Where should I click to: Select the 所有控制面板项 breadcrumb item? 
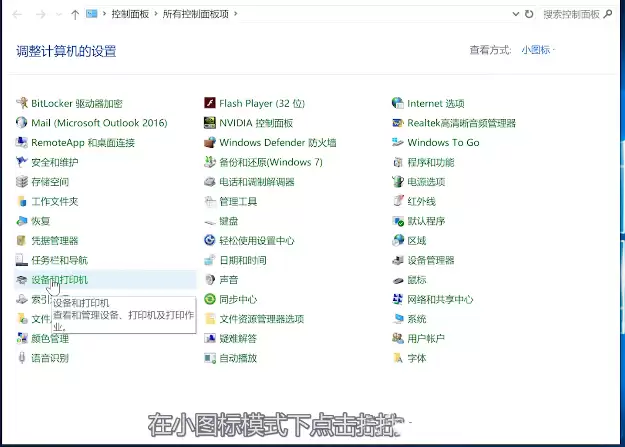(196, 14)
